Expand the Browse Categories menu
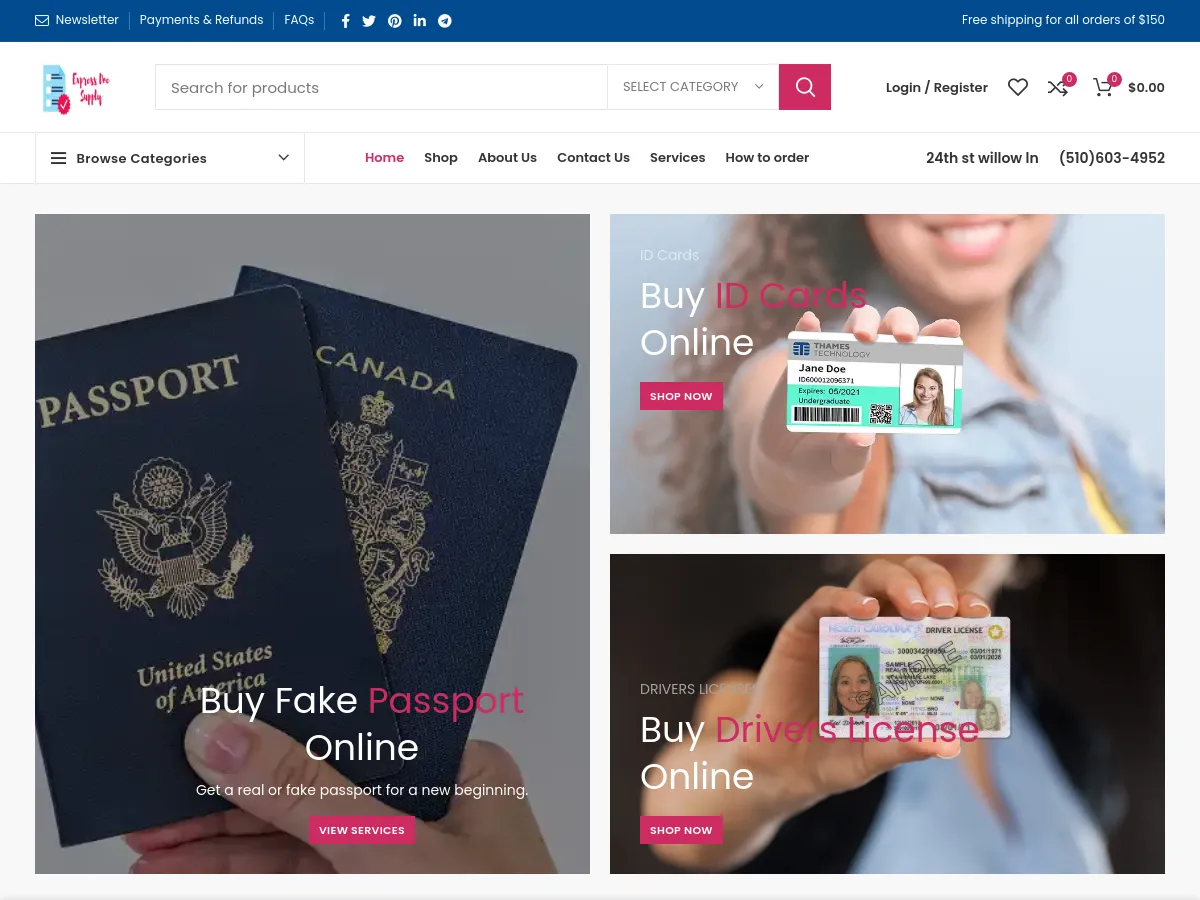The image size is (1200, 900). [170, 158]
